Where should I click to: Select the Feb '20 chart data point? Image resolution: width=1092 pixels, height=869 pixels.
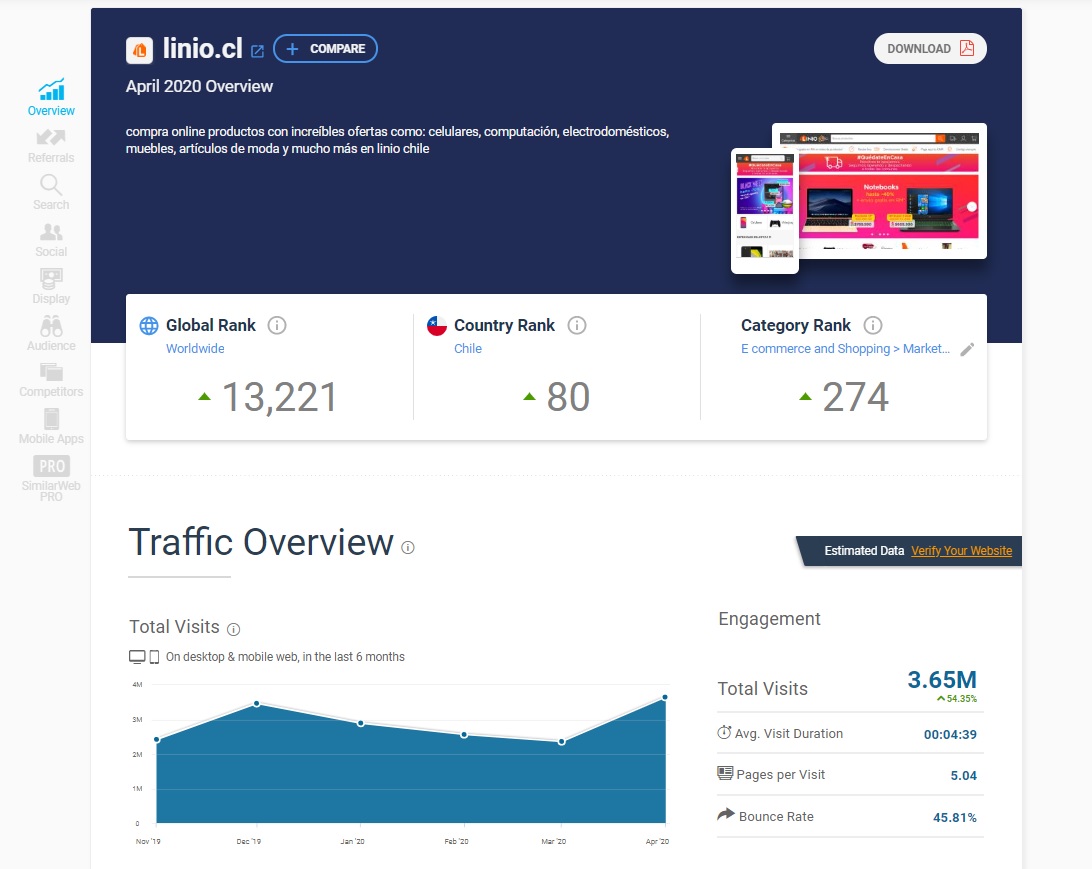point(464,735)
